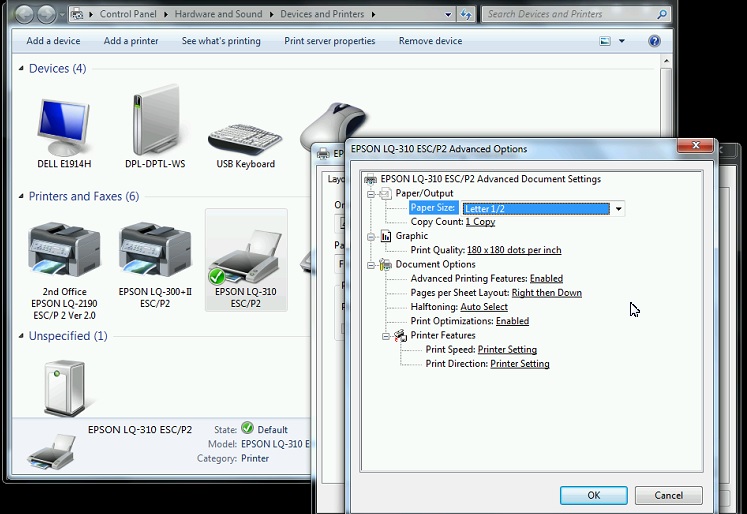Screen dimensions: 747x514
Task: Click Control Panel in the breadcrumb
Action: pos(128,14)
